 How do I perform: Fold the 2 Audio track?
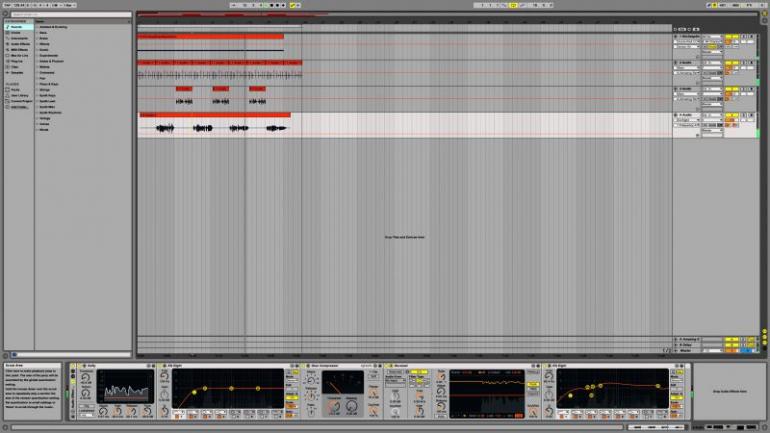click(x=675, y=63)
